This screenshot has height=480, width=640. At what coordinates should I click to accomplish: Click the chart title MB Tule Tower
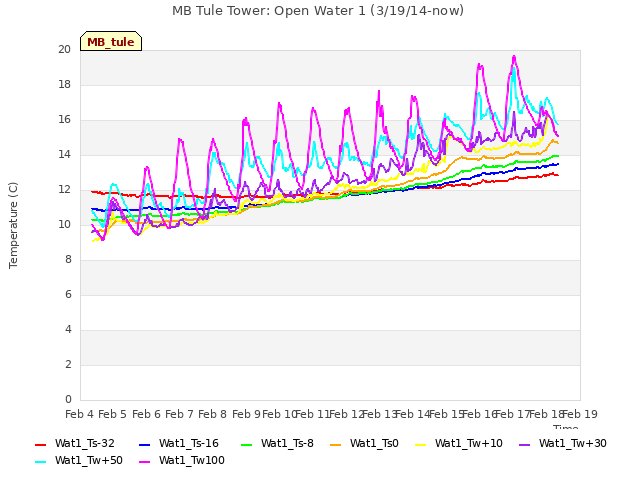click(x=318, y=11)
